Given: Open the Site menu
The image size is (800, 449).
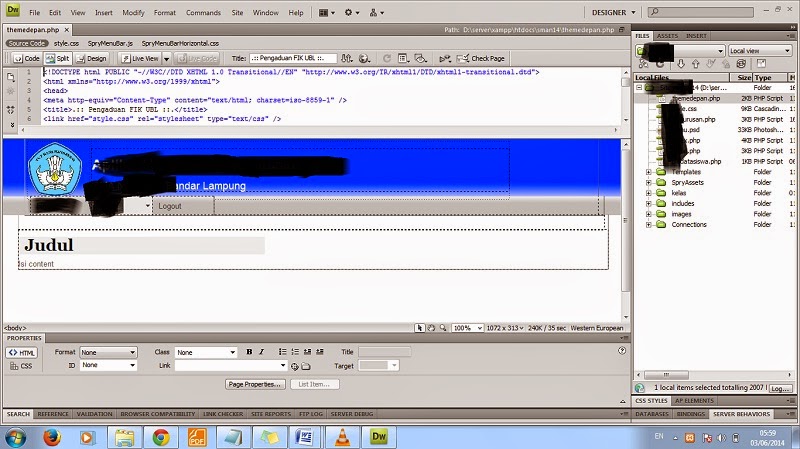Looking at the screenshot, I should 237,13.
